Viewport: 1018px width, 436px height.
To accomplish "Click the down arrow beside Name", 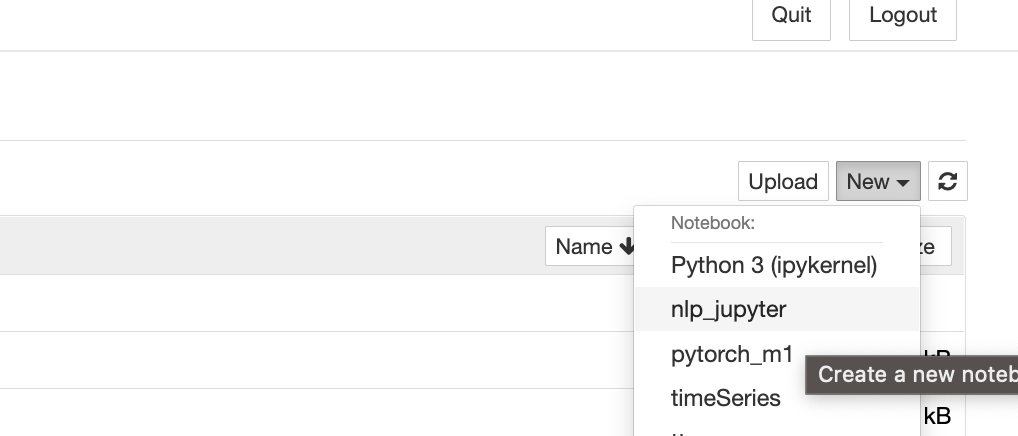I will [627, 246].
